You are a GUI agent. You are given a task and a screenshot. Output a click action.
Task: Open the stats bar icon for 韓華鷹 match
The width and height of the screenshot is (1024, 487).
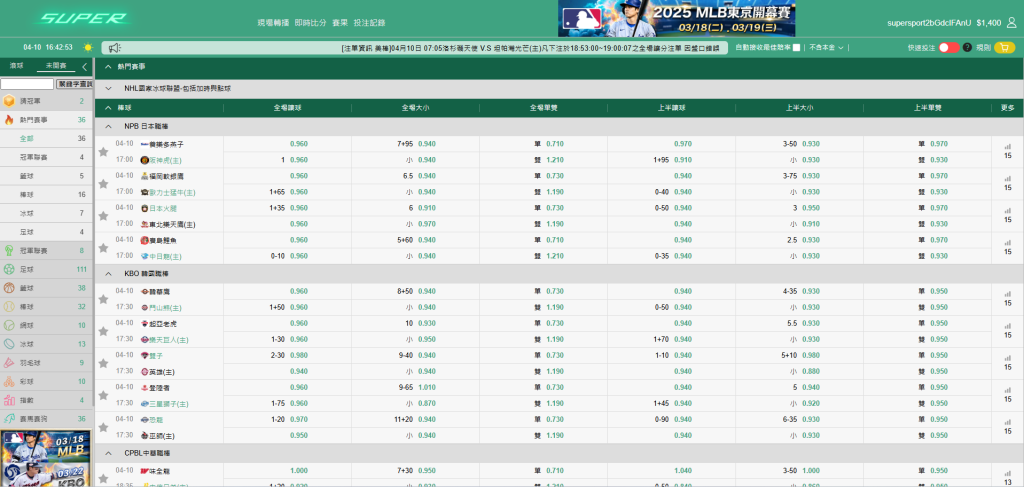pos(1007,294)
